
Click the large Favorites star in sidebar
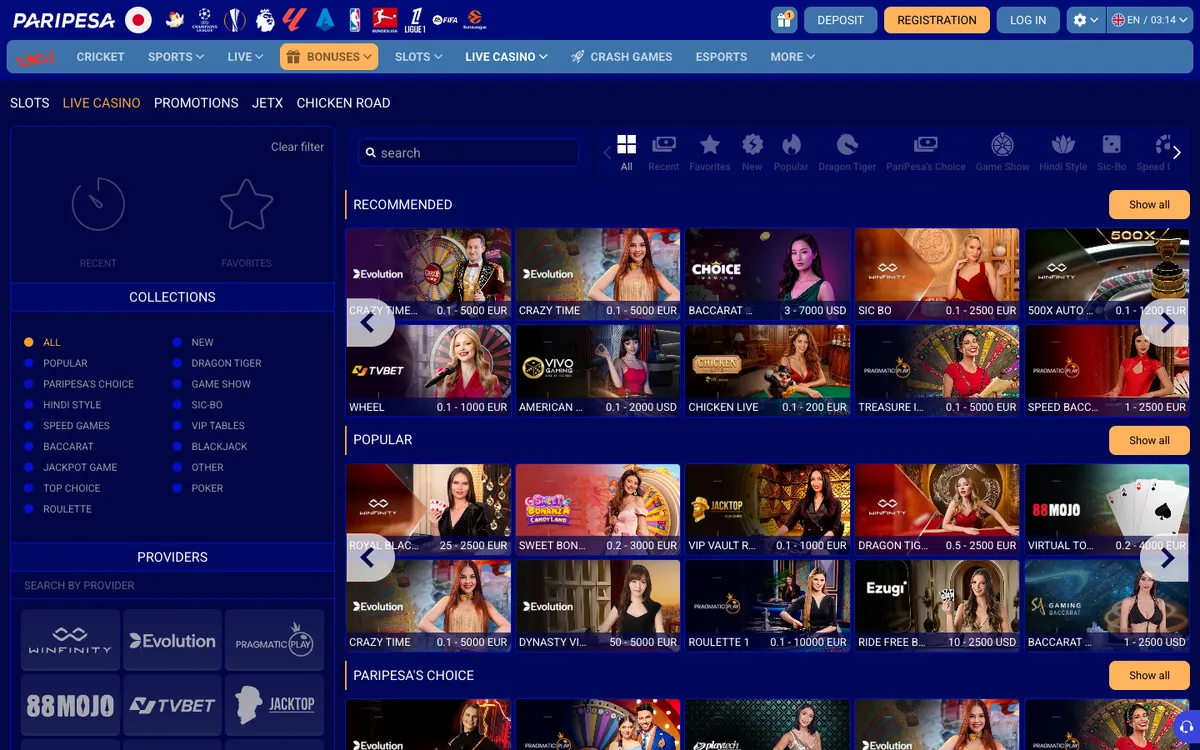(x=247, y=204)
